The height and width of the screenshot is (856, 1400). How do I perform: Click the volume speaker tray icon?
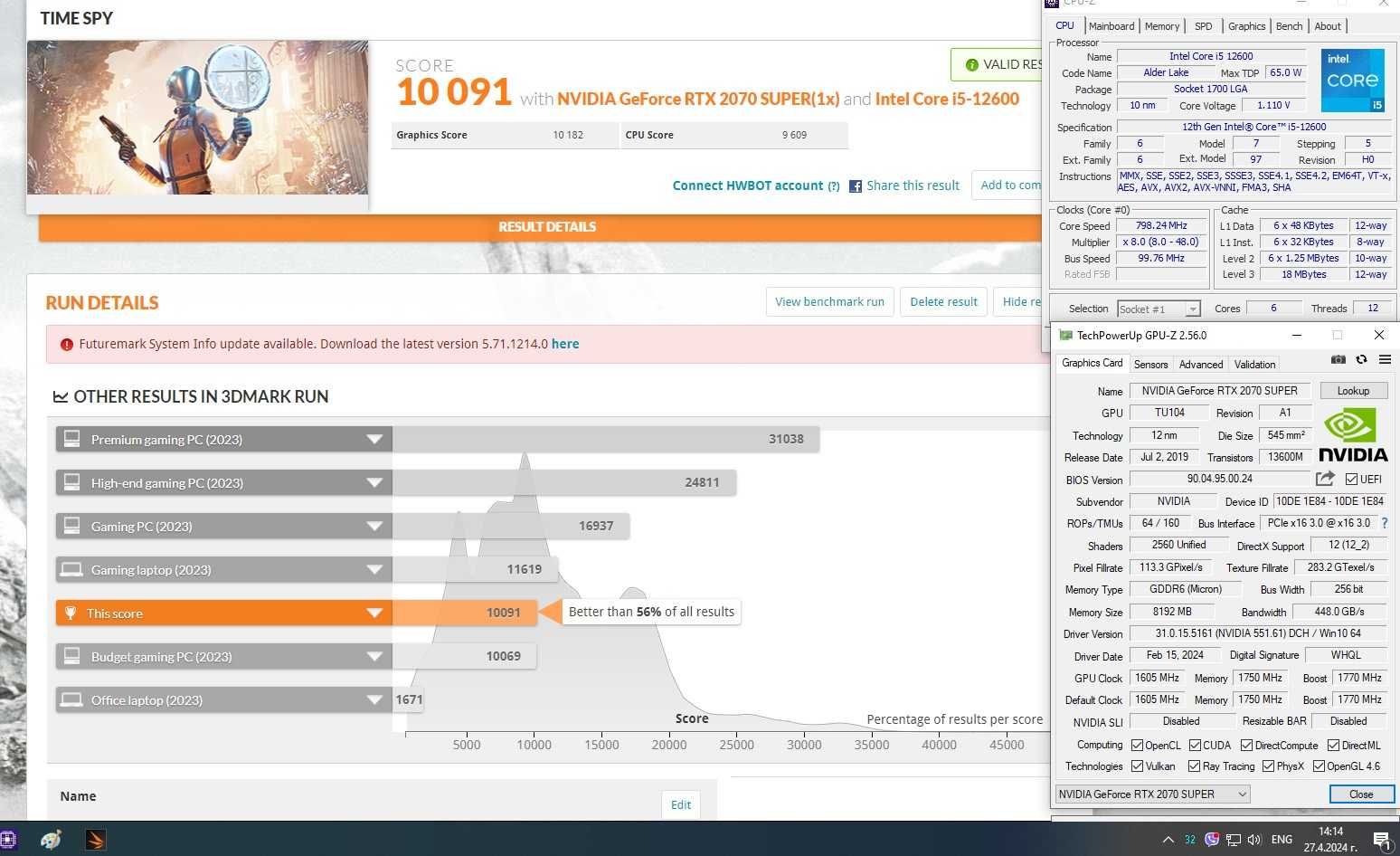[x=1254, y=840]
